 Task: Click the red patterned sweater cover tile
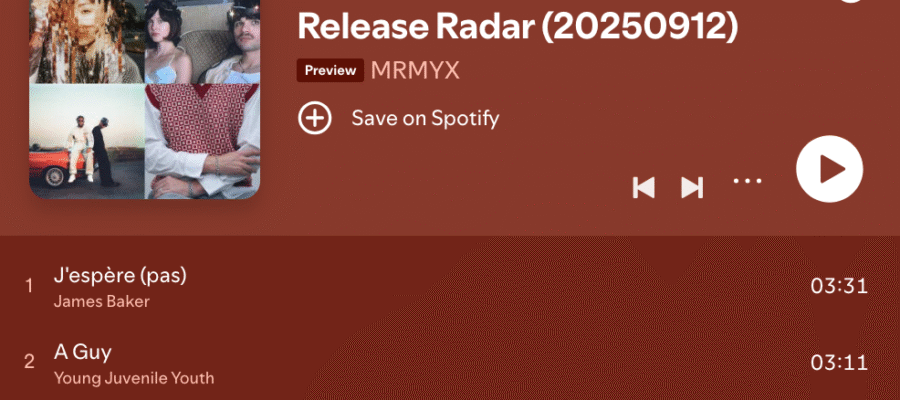(x=203, y=142)
